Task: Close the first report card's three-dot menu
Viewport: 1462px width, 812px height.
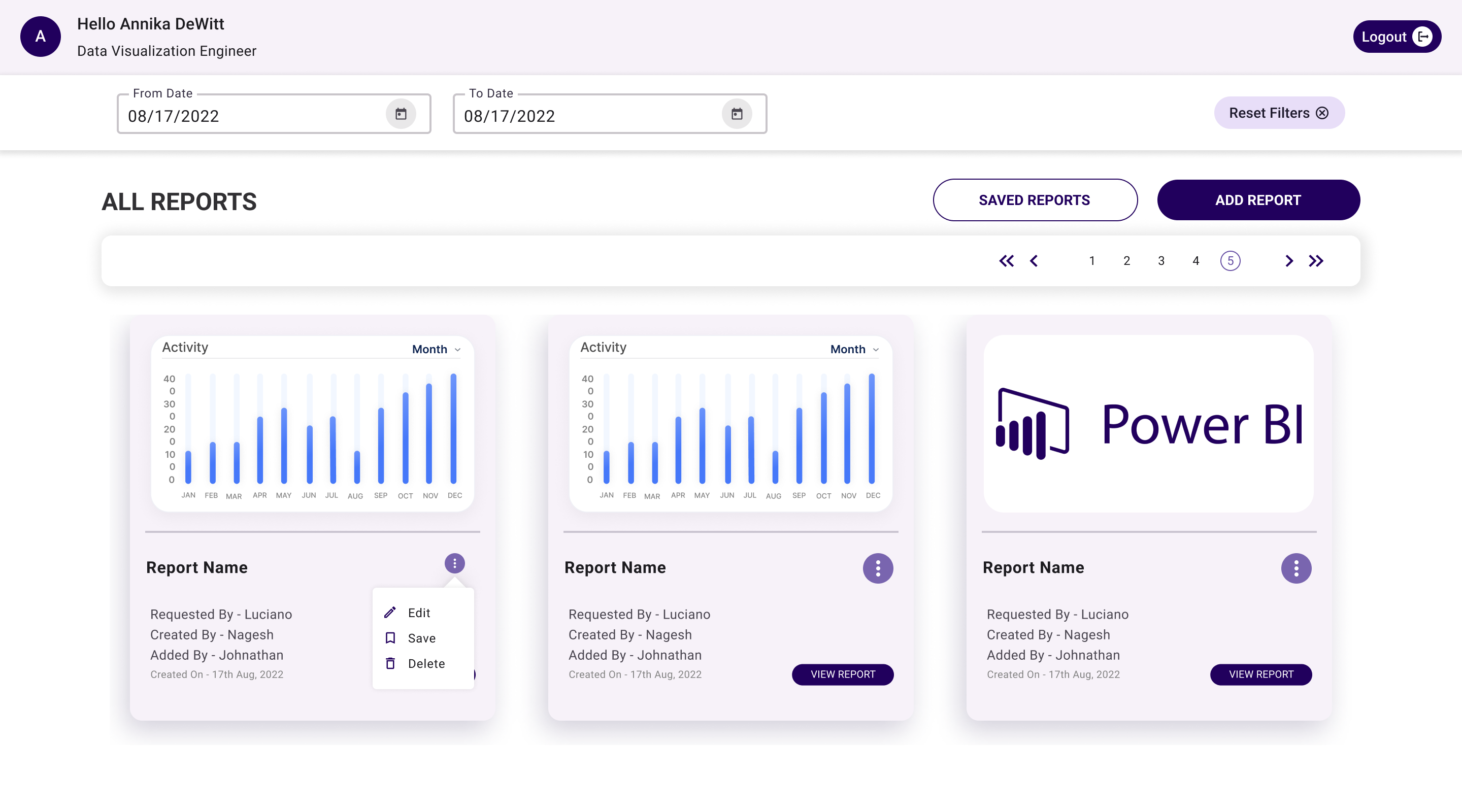Action: pyautogui.click(x=455, y=563)
